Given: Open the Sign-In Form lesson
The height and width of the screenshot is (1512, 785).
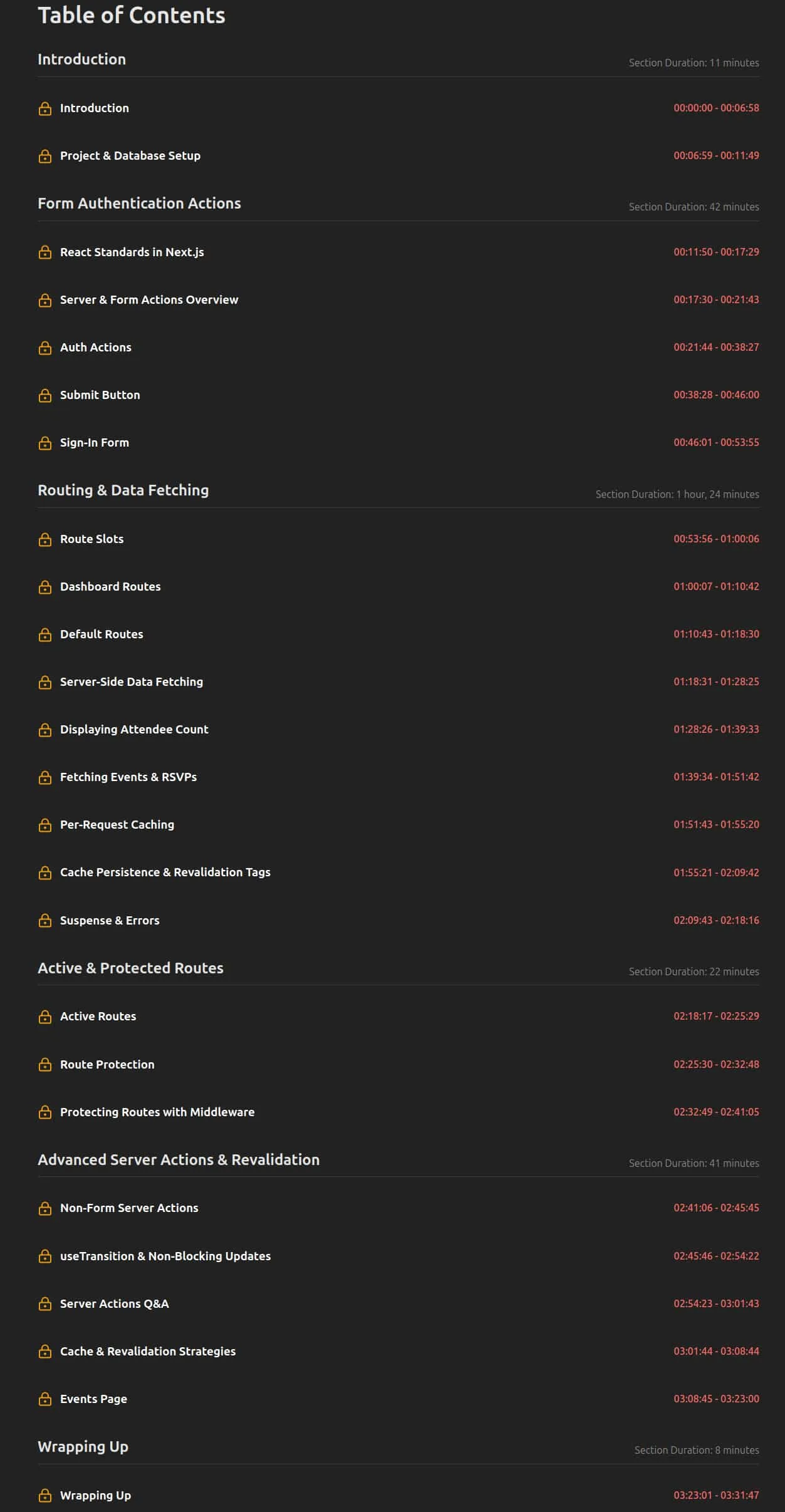Looking at the screenshot, I should (x=95, y=442).
